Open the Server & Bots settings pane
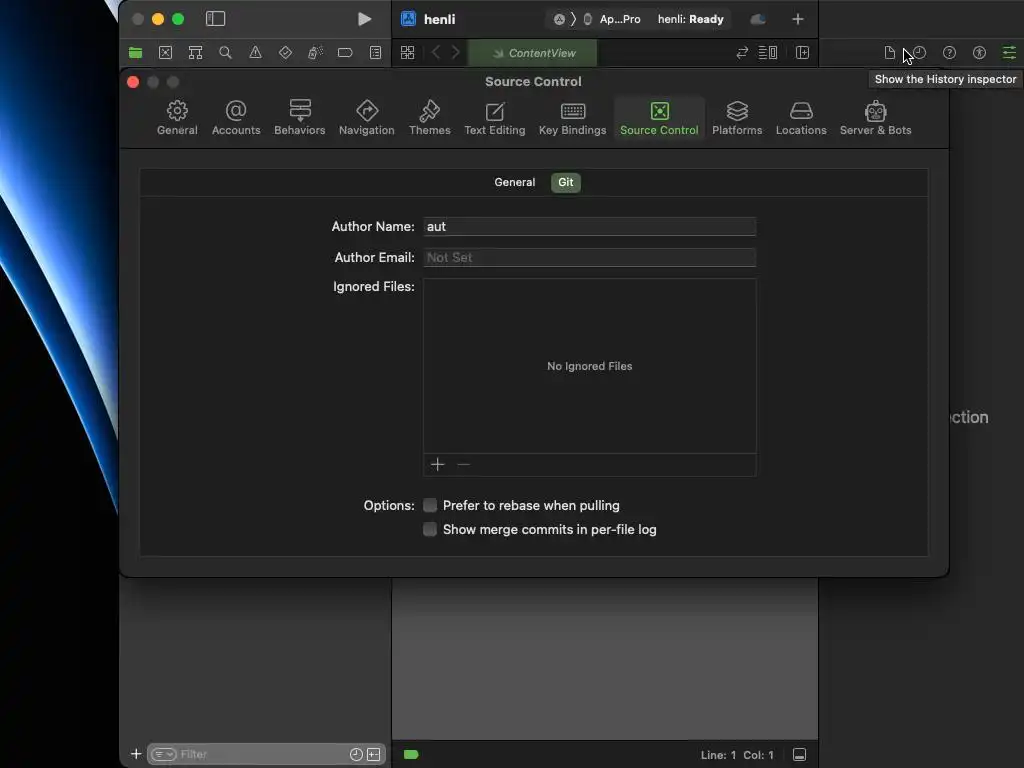 tap(875, 118)
